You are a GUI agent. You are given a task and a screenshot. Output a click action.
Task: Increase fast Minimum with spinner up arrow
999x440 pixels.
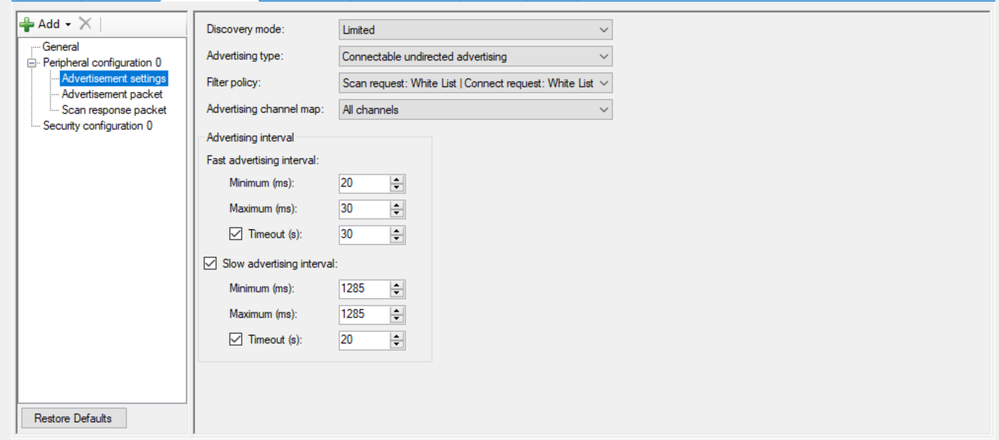point(398,179)
